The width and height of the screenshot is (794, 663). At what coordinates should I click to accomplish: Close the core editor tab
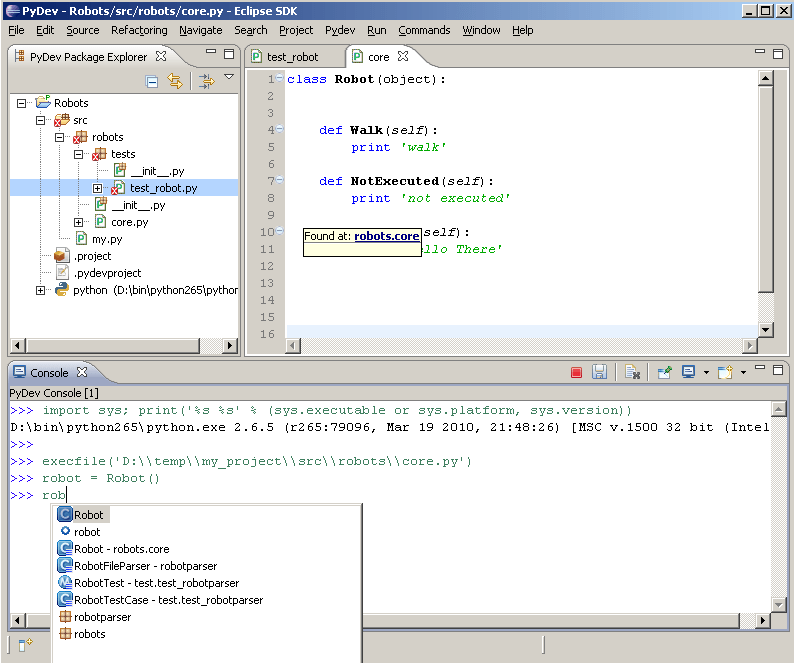click(403, 56)
